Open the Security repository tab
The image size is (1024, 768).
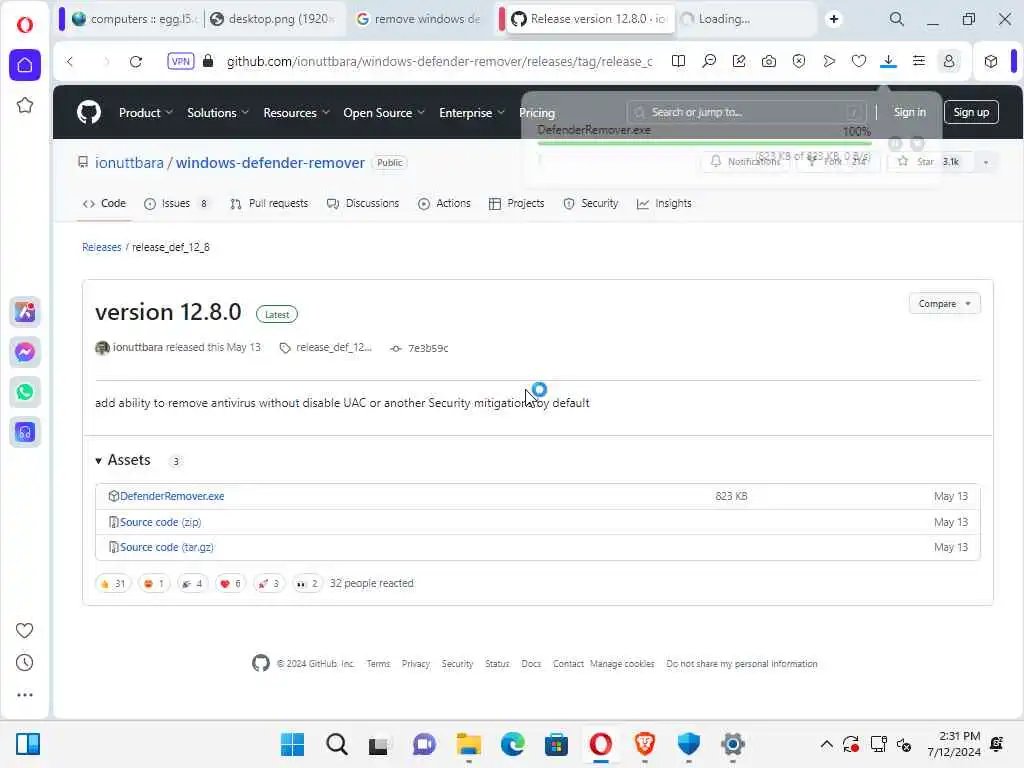(590, 204)
